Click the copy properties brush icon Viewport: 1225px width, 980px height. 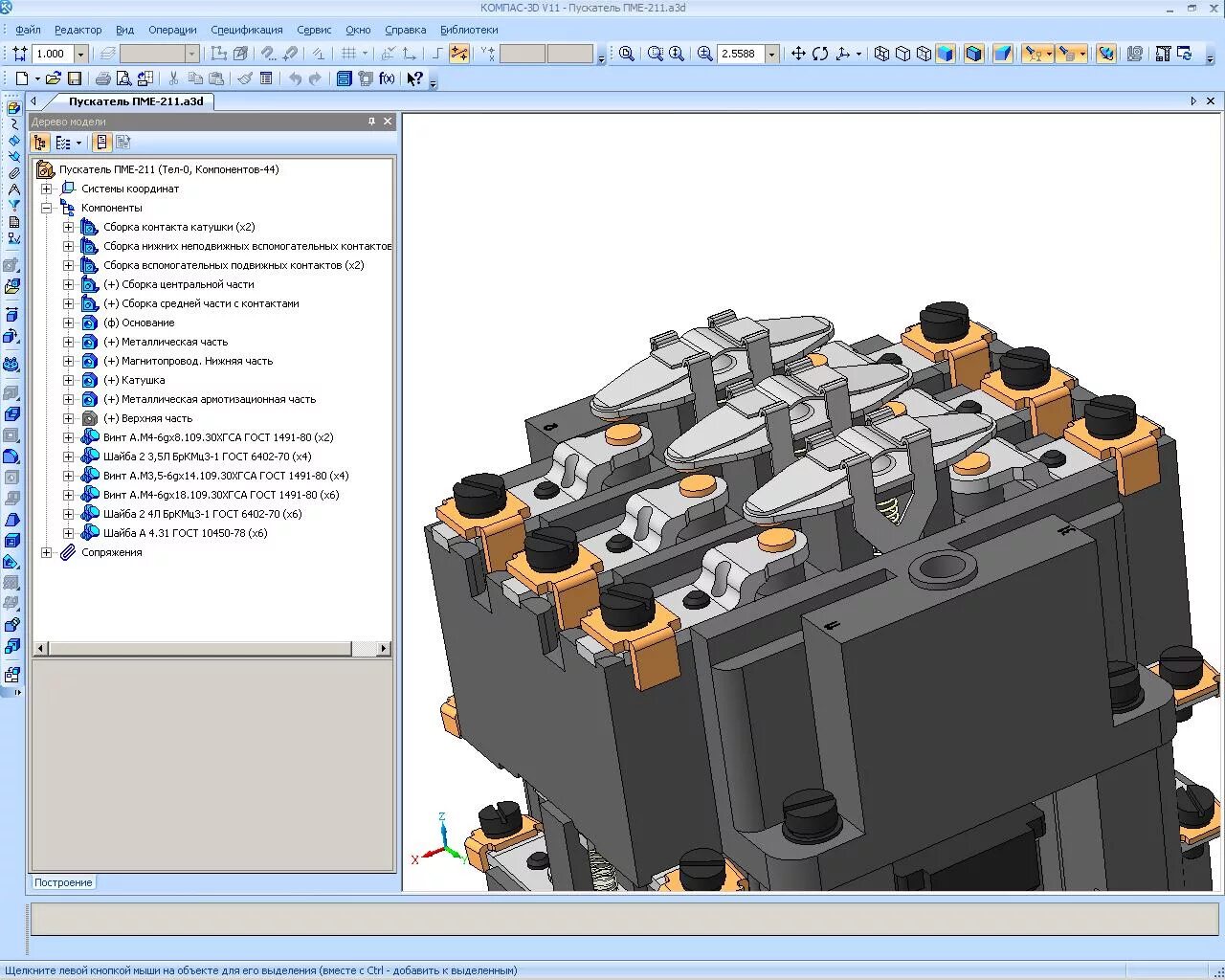pyautogui.click(x=245, y=78)
